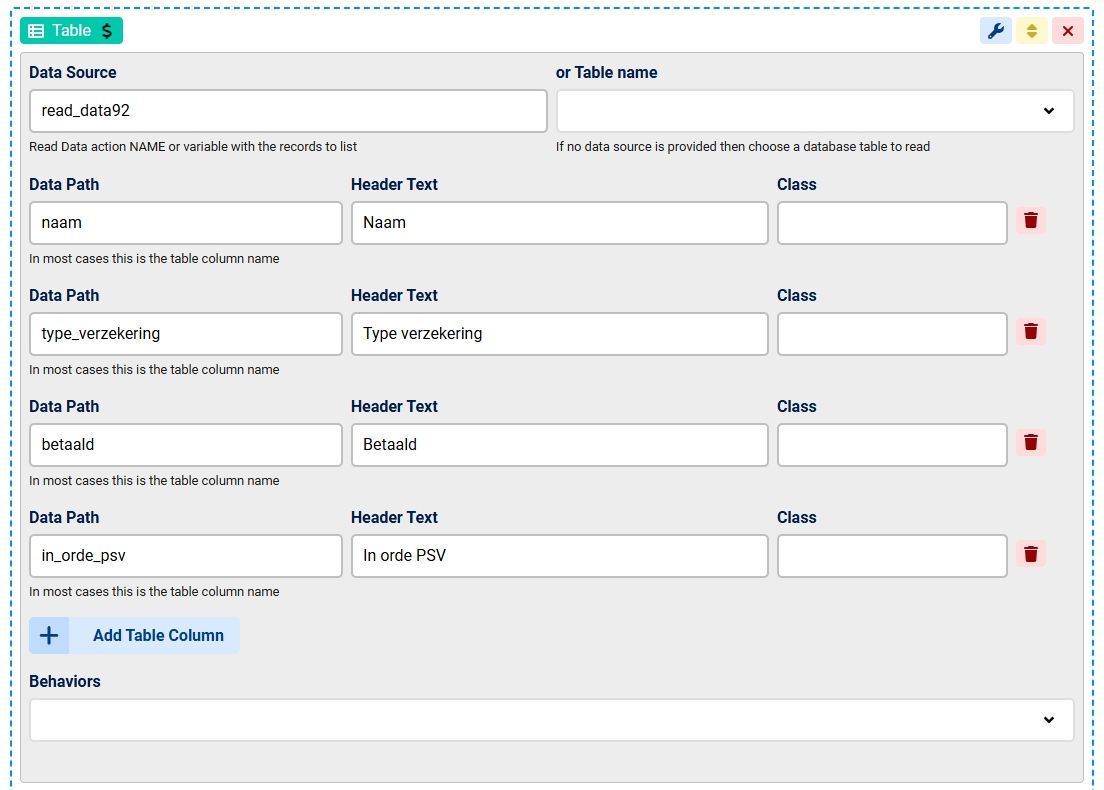The height and width of the screenshot is (790, 1104).
Task: Click the yellow move up/down arrows icon
Action: pos(1031,31)
